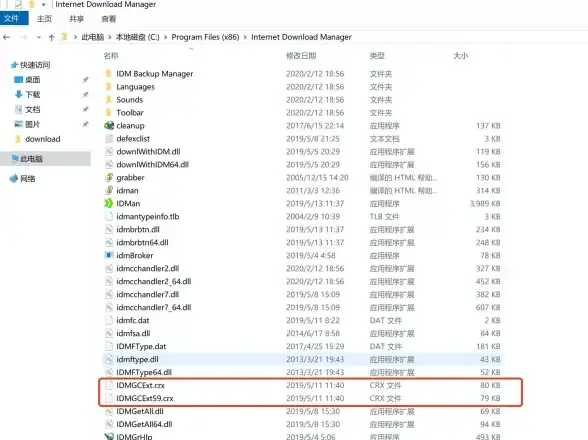Switch to the 共享 ribbon tab
The width and height of the screenshot is (588, 440).
click(x=76, y=19)
